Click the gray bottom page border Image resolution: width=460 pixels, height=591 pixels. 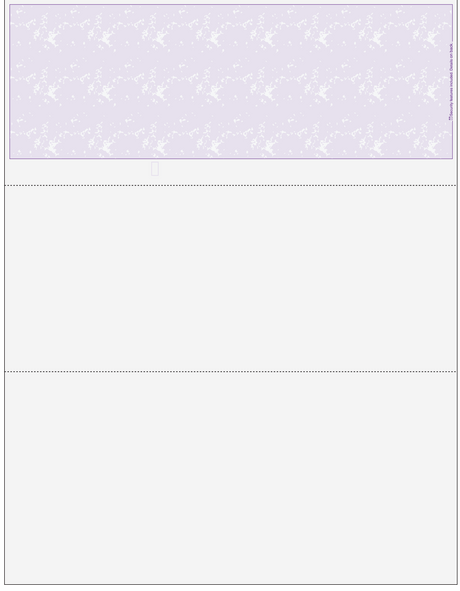click(x=230, y=584)
